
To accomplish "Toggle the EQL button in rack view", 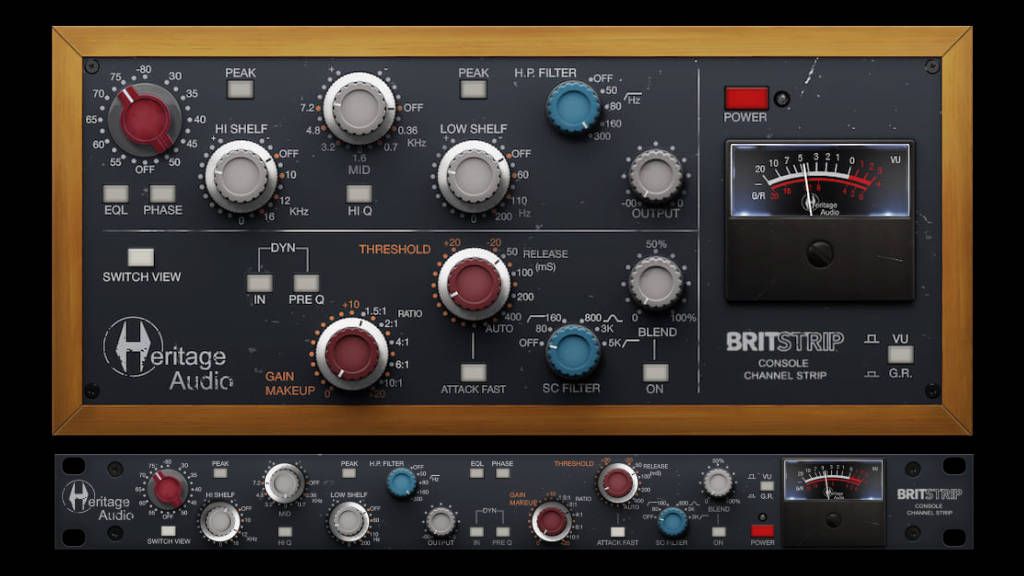I will [477, 473].
